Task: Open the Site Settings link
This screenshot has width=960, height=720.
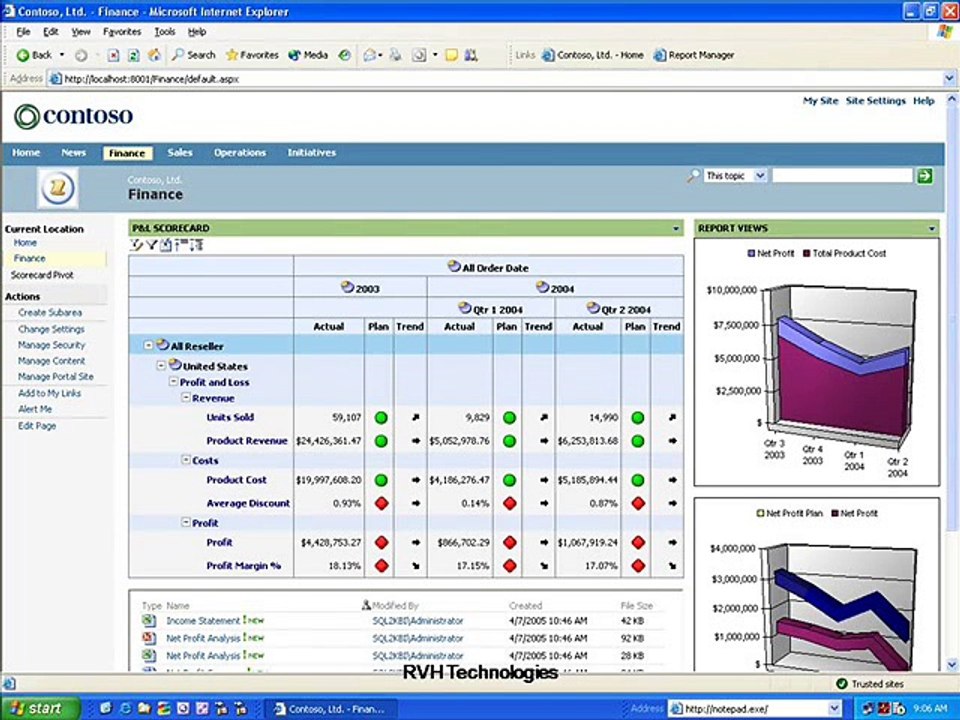Action: pyautogui.click(x=876, y=101)
